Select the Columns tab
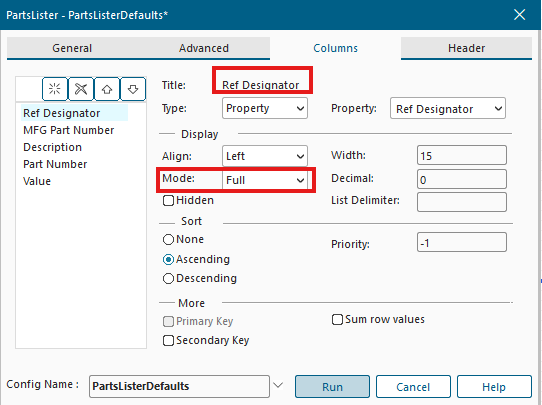 335,48
